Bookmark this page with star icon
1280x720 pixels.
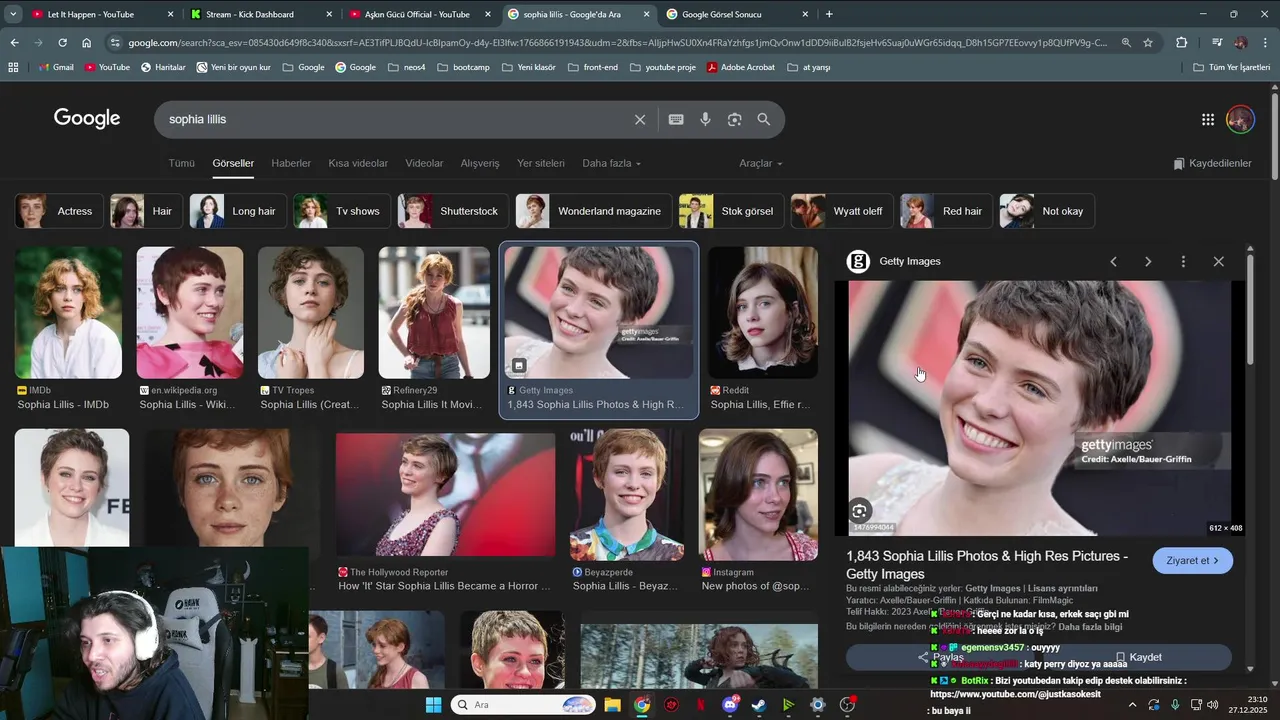[x=1148, y=43]
